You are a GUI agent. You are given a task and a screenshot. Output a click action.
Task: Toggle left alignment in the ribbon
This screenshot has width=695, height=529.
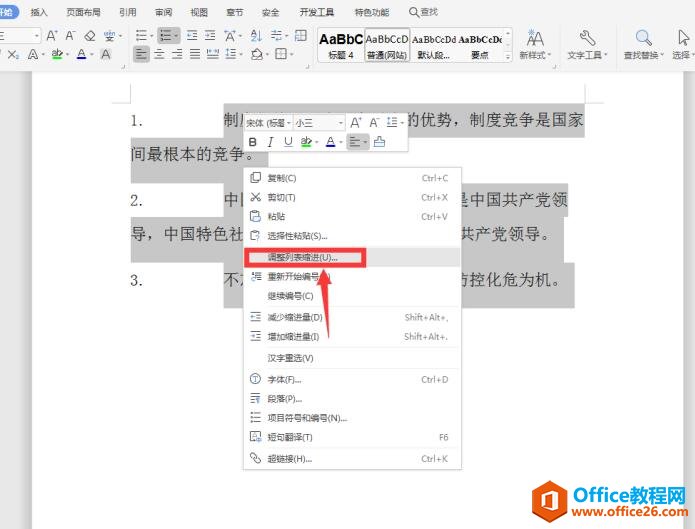(141, 54)
